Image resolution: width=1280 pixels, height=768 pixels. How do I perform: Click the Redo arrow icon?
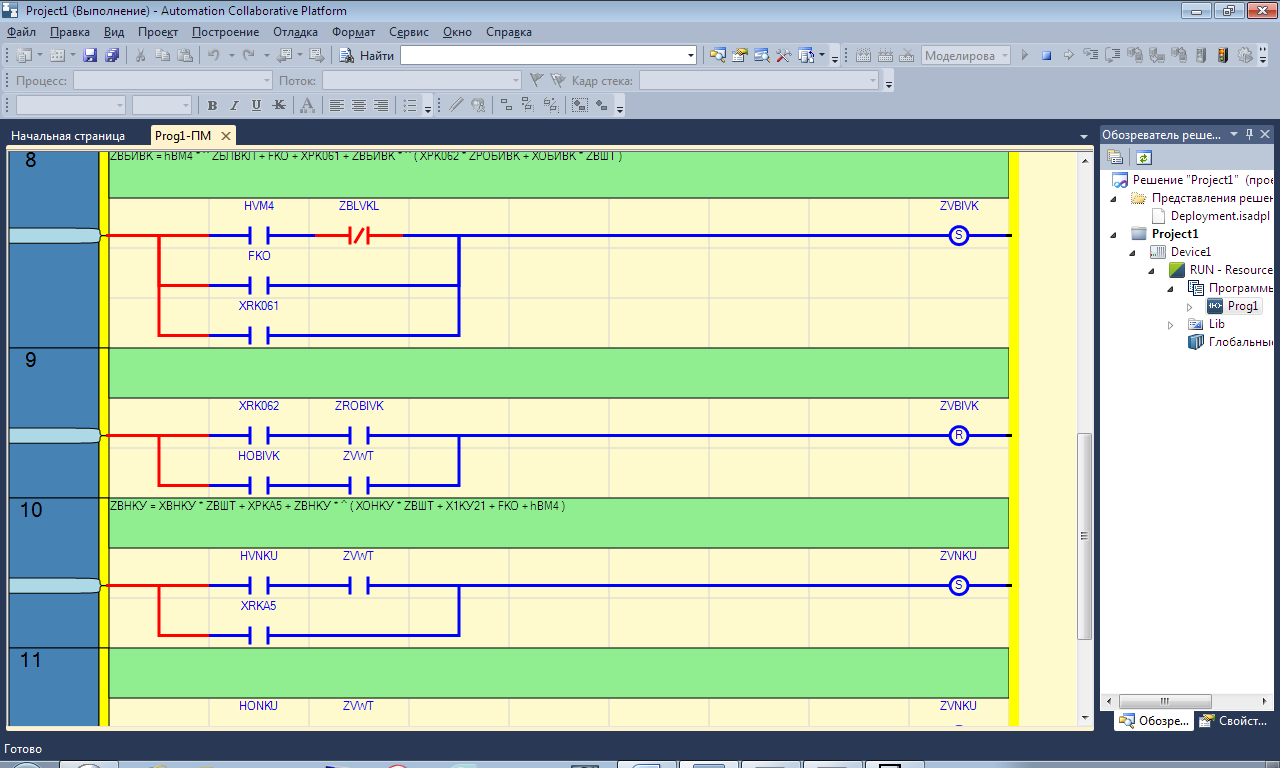pos(249,56)
